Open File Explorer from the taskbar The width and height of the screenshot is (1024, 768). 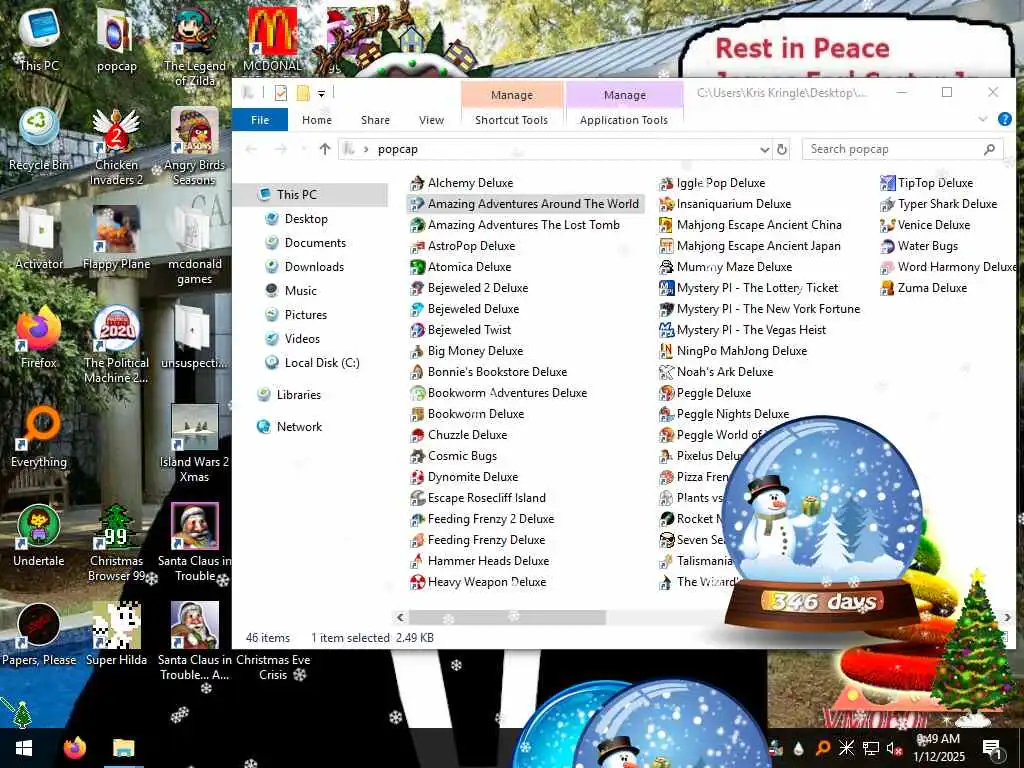point(123,748)
